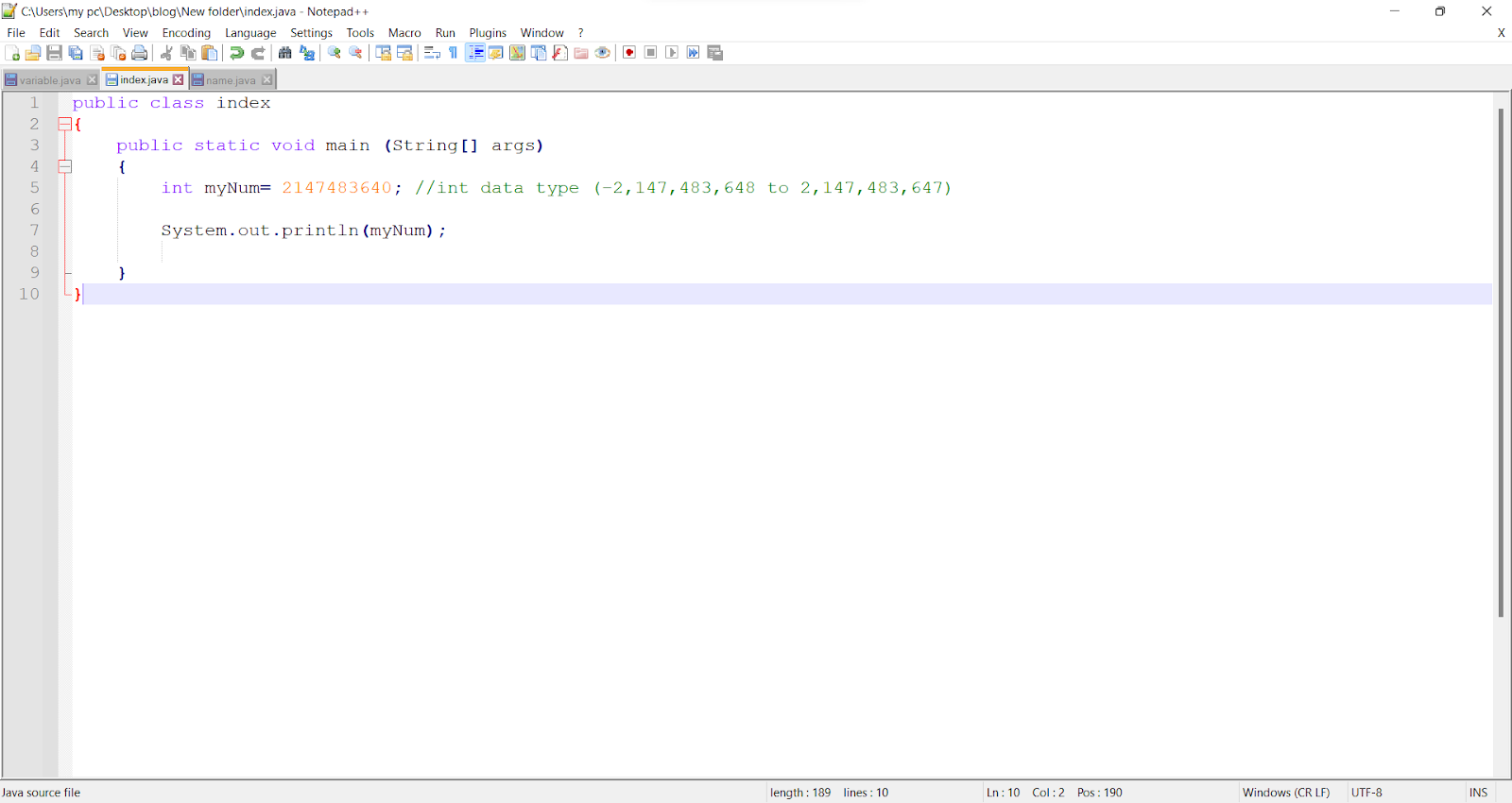1512x803 pixels.
Task: Toggle file monitoring eye icon
Action: 602,53
